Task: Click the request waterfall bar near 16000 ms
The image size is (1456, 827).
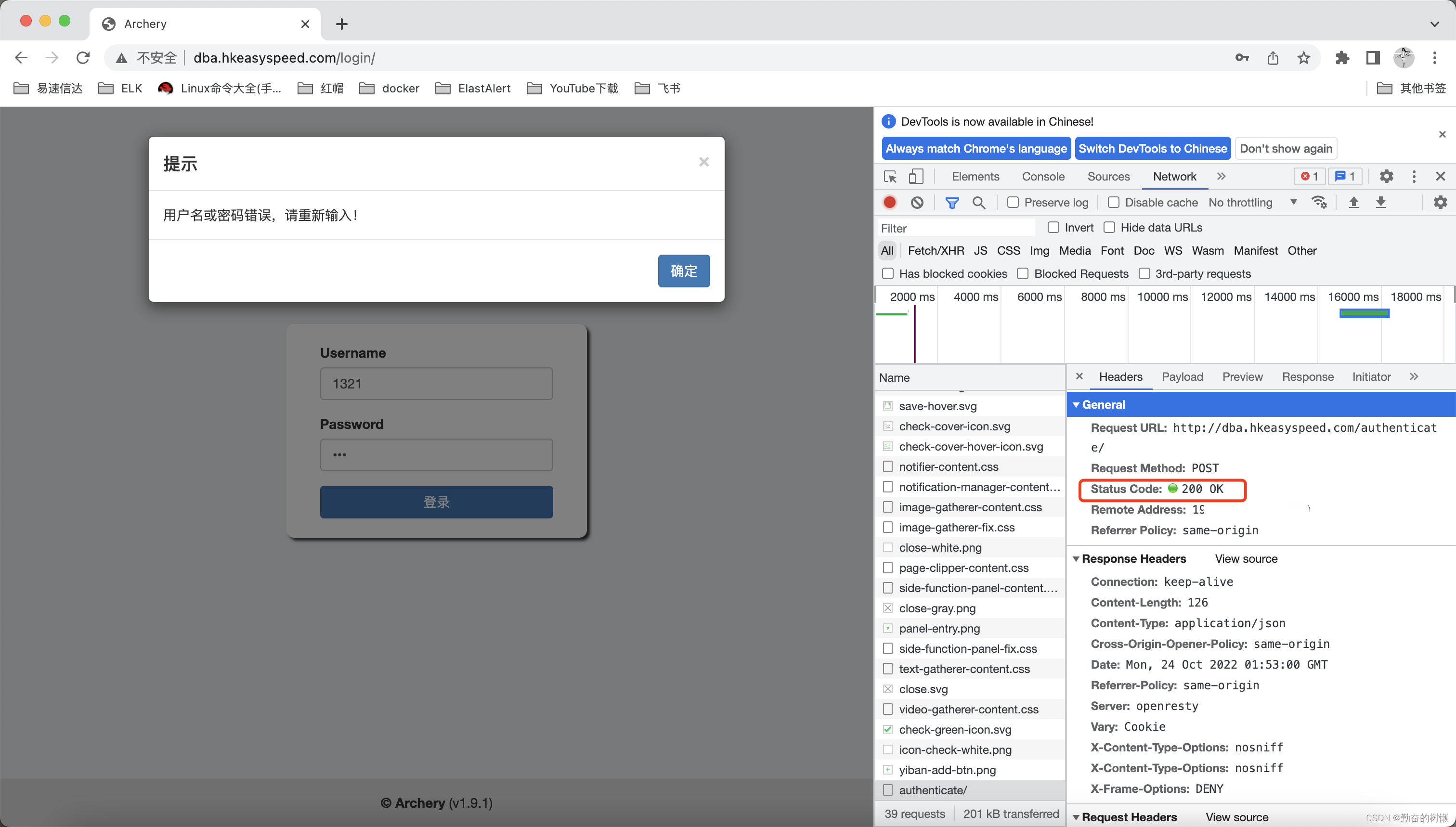Action: pyautogui.click(x=1364, y=312)
